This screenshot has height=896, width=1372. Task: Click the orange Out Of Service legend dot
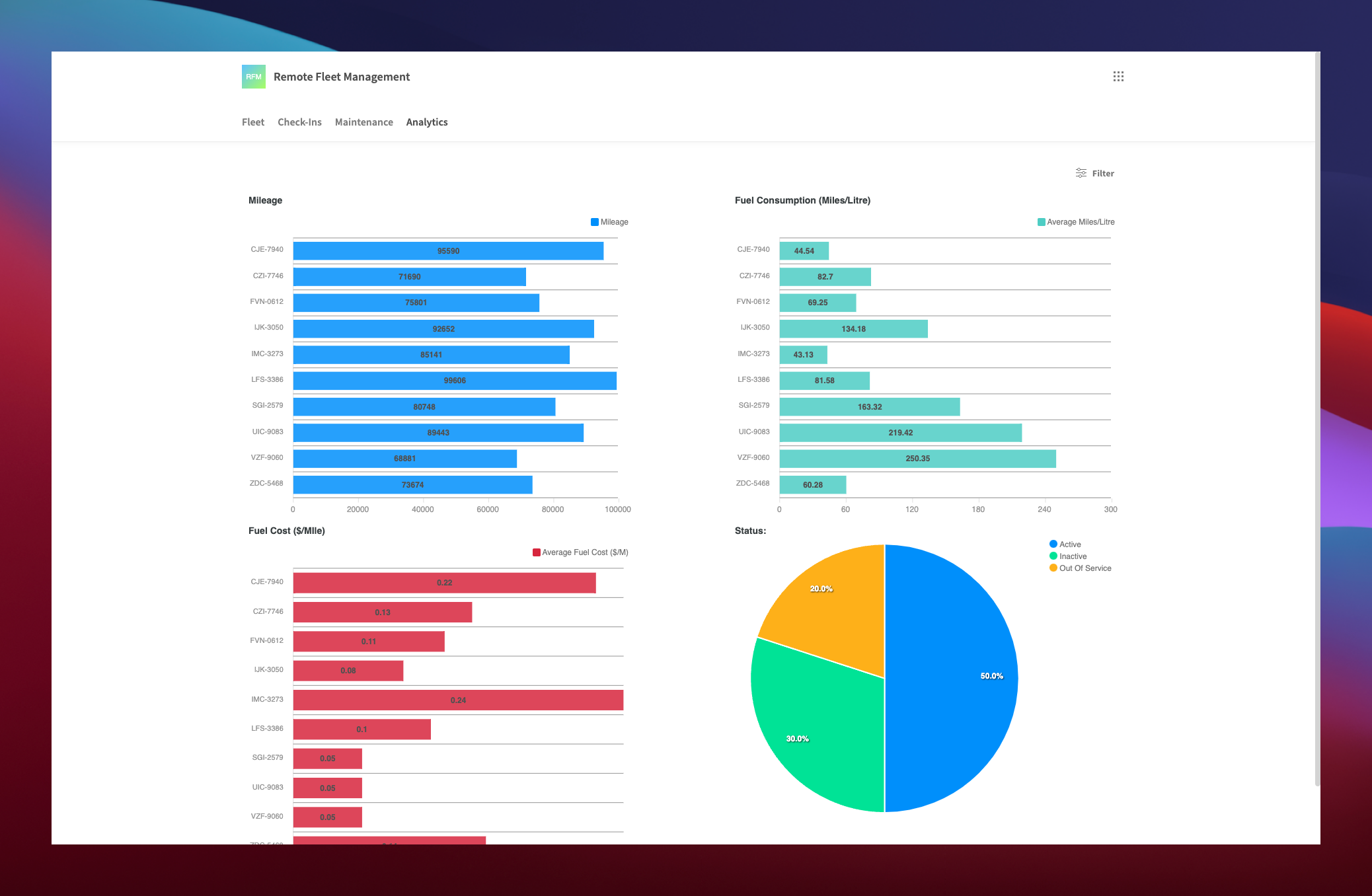(1052, 568)
